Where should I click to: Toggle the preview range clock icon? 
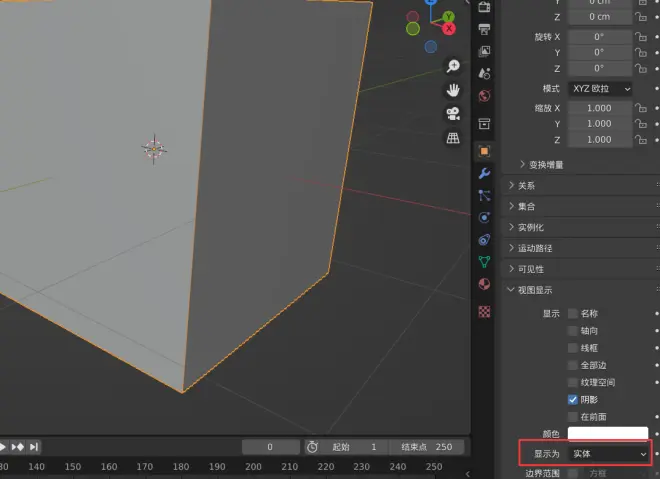click(312, 447)
